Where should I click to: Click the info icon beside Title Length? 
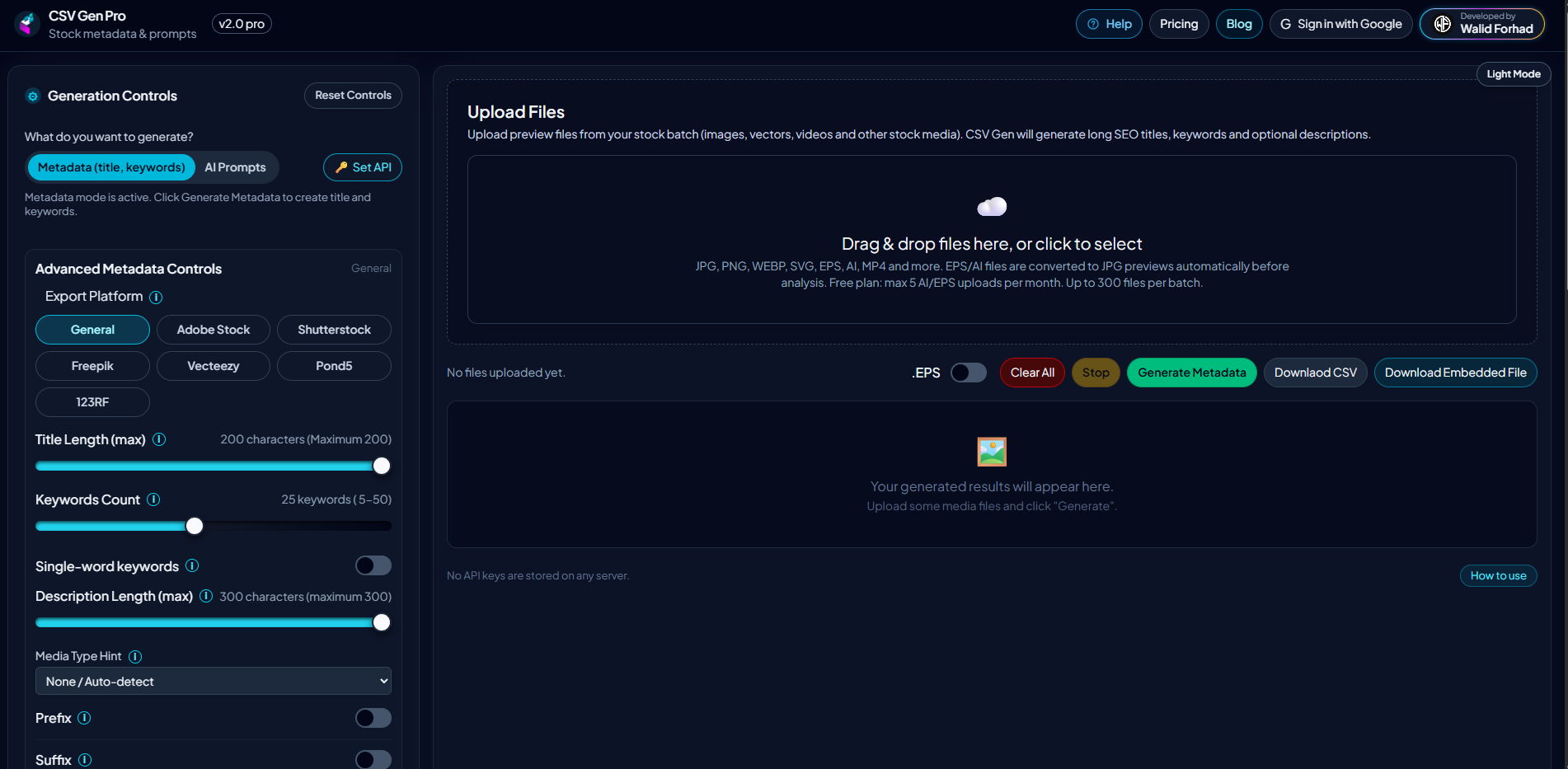click(159, 439)
